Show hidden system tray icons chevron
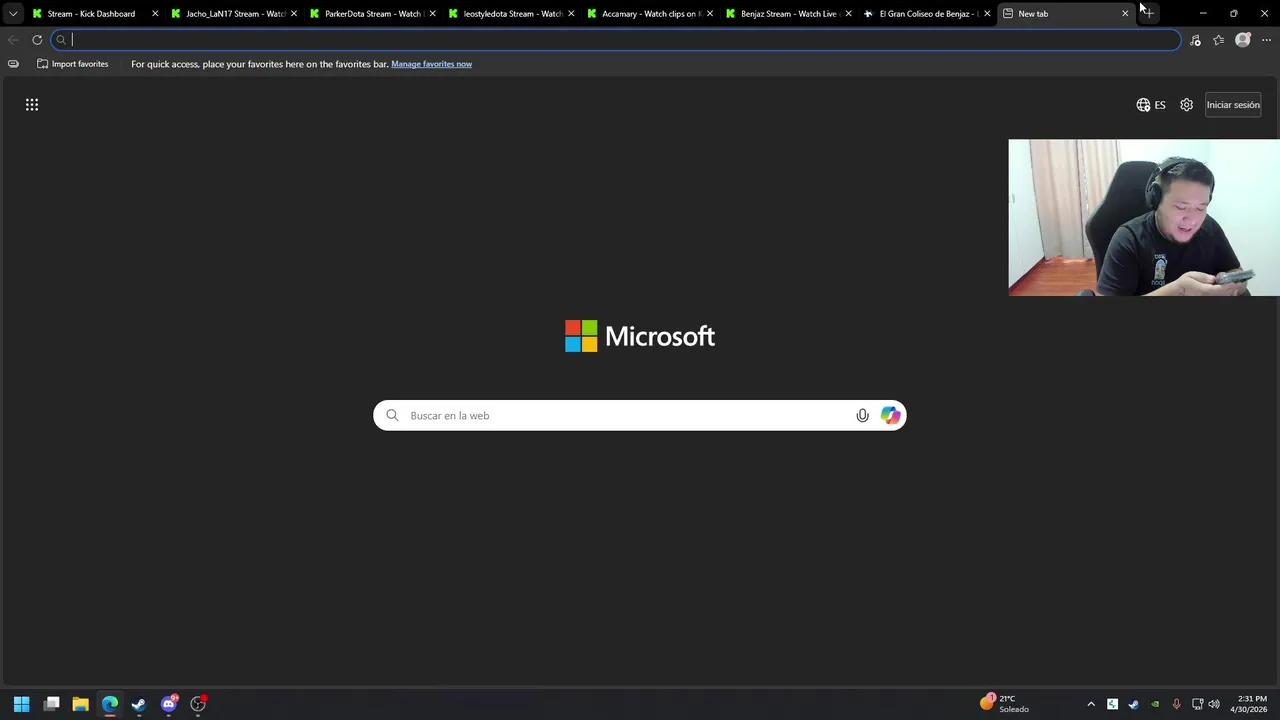This screenshot has width=1280, height=720. point(1091,704)
